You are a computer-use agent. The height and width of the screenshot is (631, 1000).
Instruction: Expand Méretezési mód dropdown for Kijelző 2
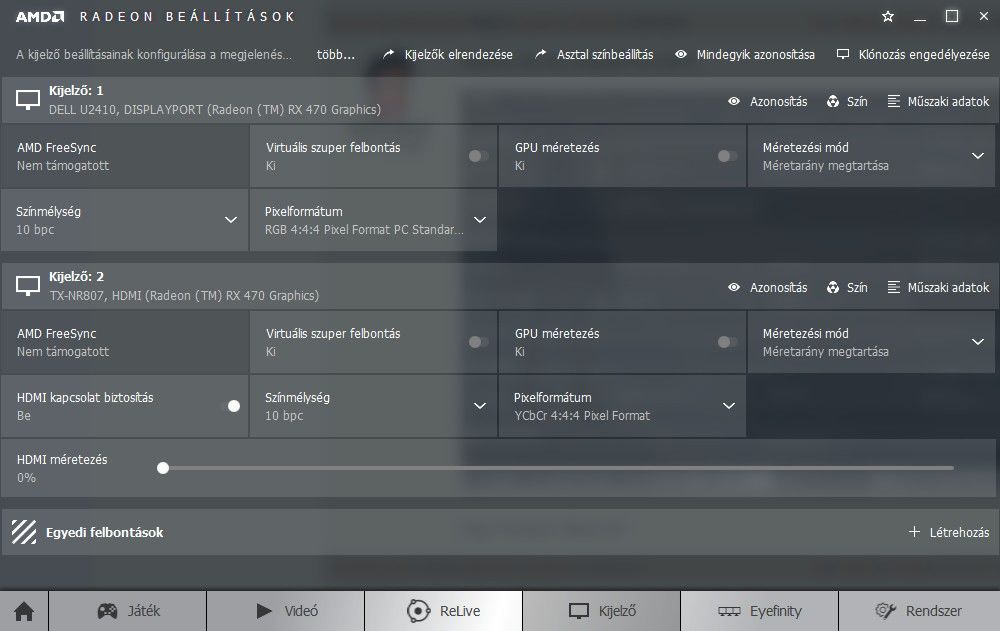coord(978,342)
